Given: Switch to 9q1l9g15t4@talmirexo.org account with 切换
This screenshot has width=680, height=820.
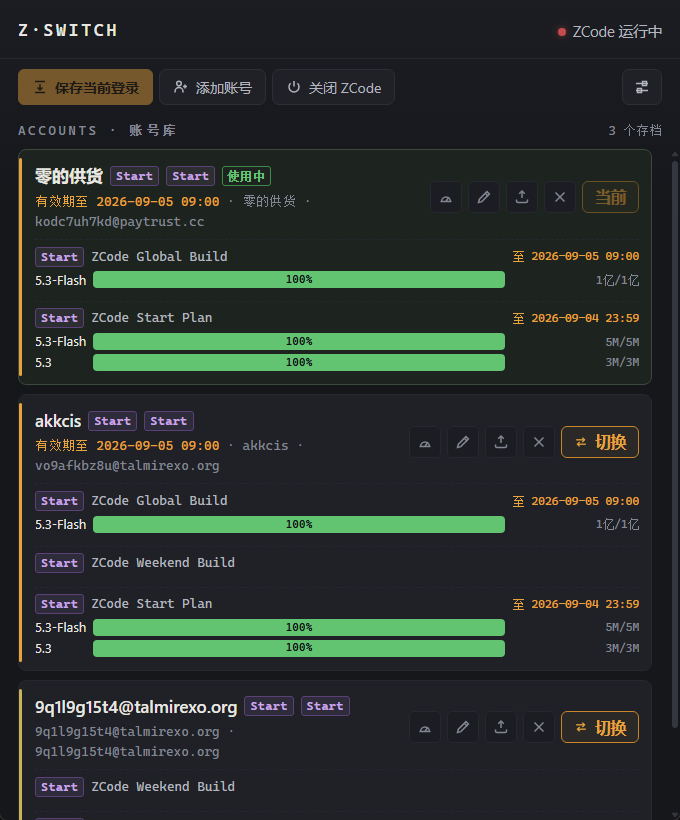Looking at the screenshot, I should (600, 727).
